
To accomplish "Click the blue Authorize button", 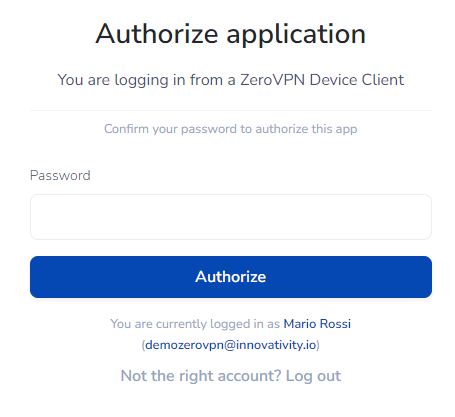I will [231, 277].
